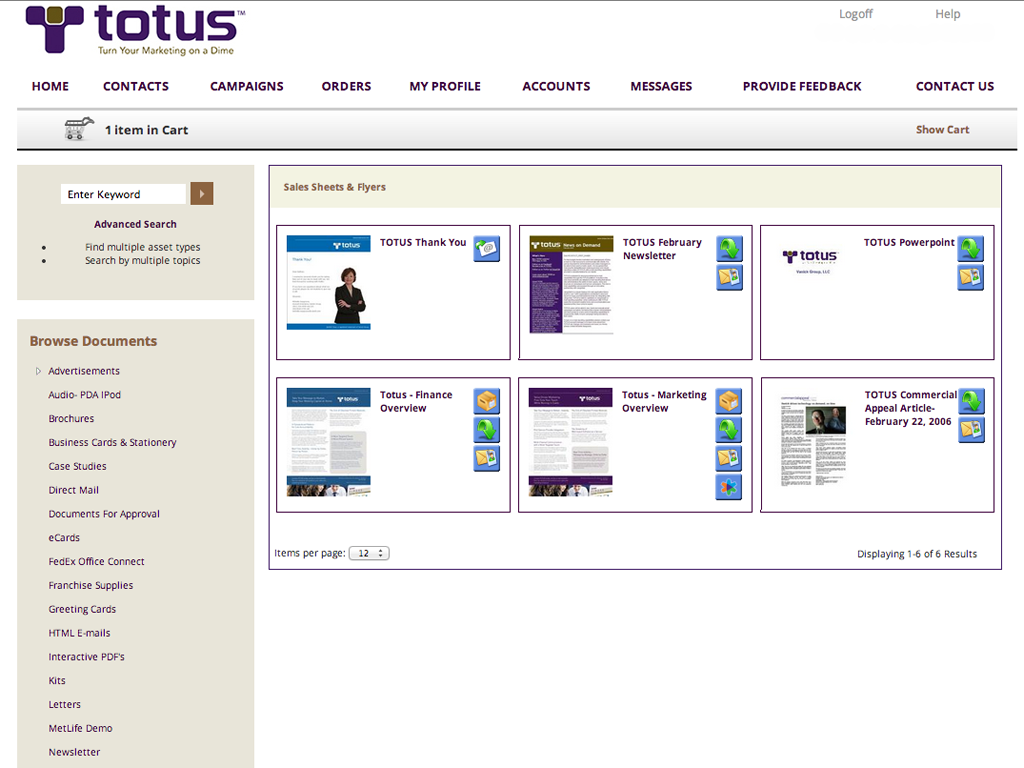Open CONTACT US page
The image size is (1024, 768).
(955, 86)
